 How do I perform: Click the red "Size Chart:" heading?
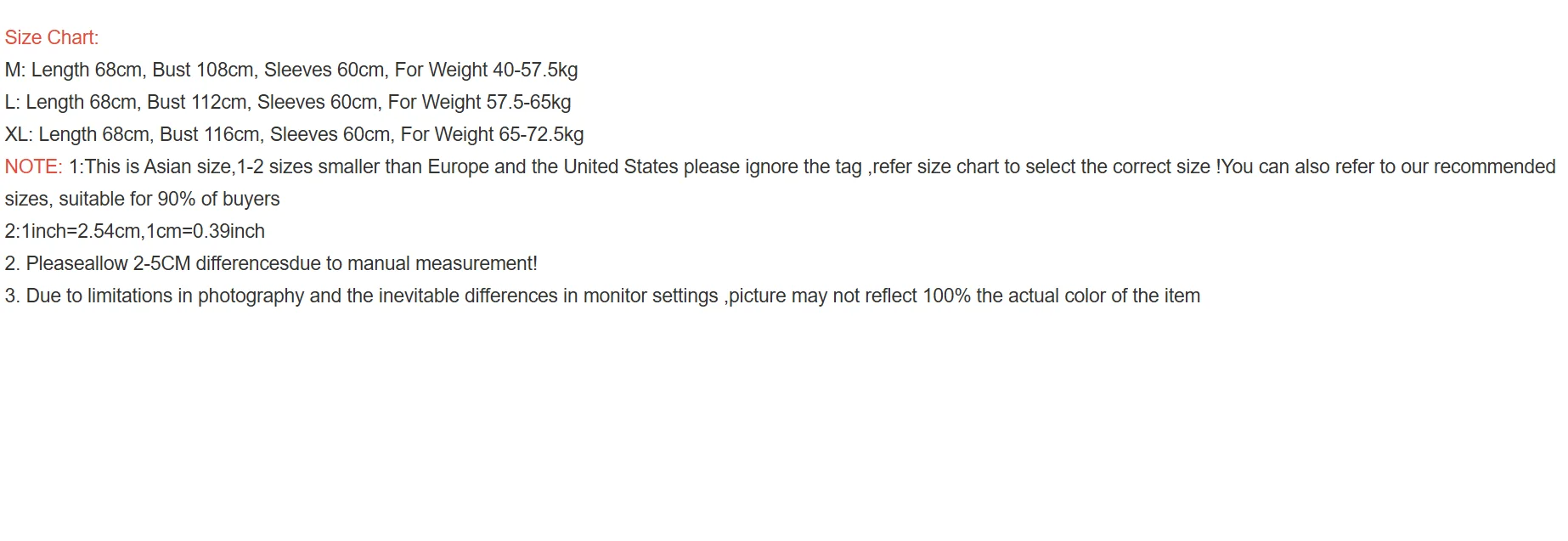coord(51,37)
